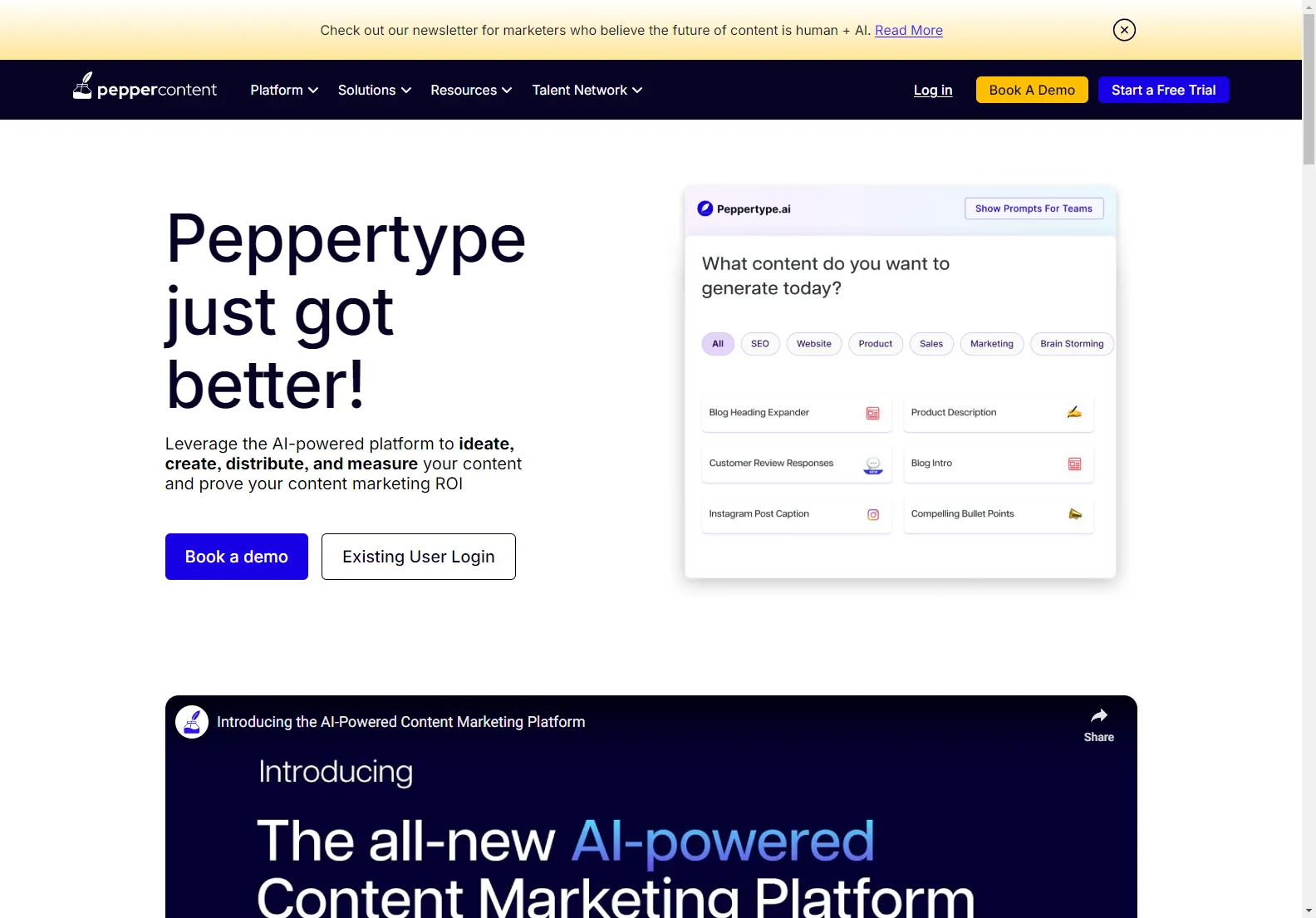Select the SEO category tab
This screenshot has height=918, width=1316.
[x=760, y=344]
